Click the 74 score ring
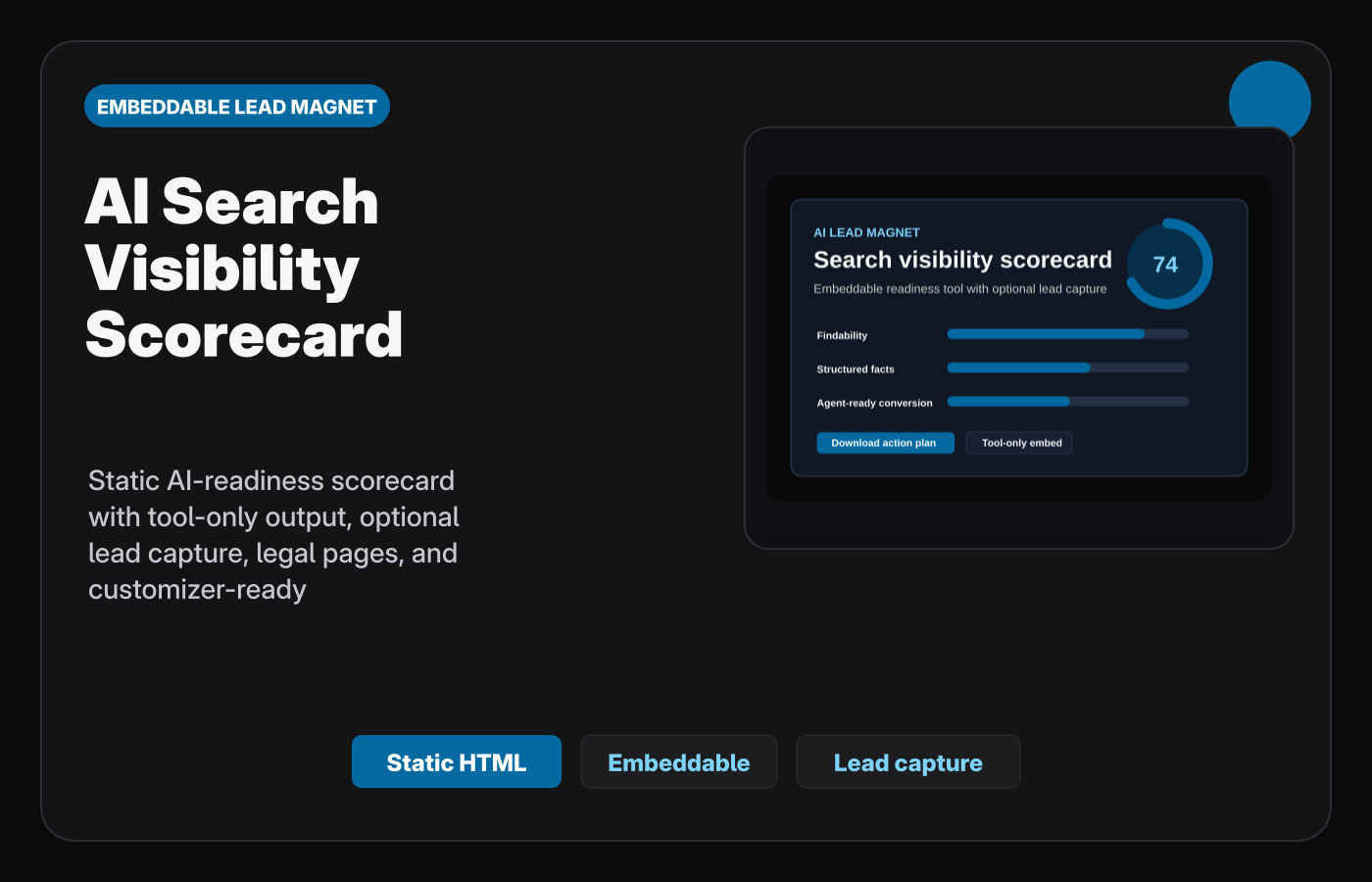Image resolution: width=1372 pixels, height=882 pixels. click(x=1166, y=264)
